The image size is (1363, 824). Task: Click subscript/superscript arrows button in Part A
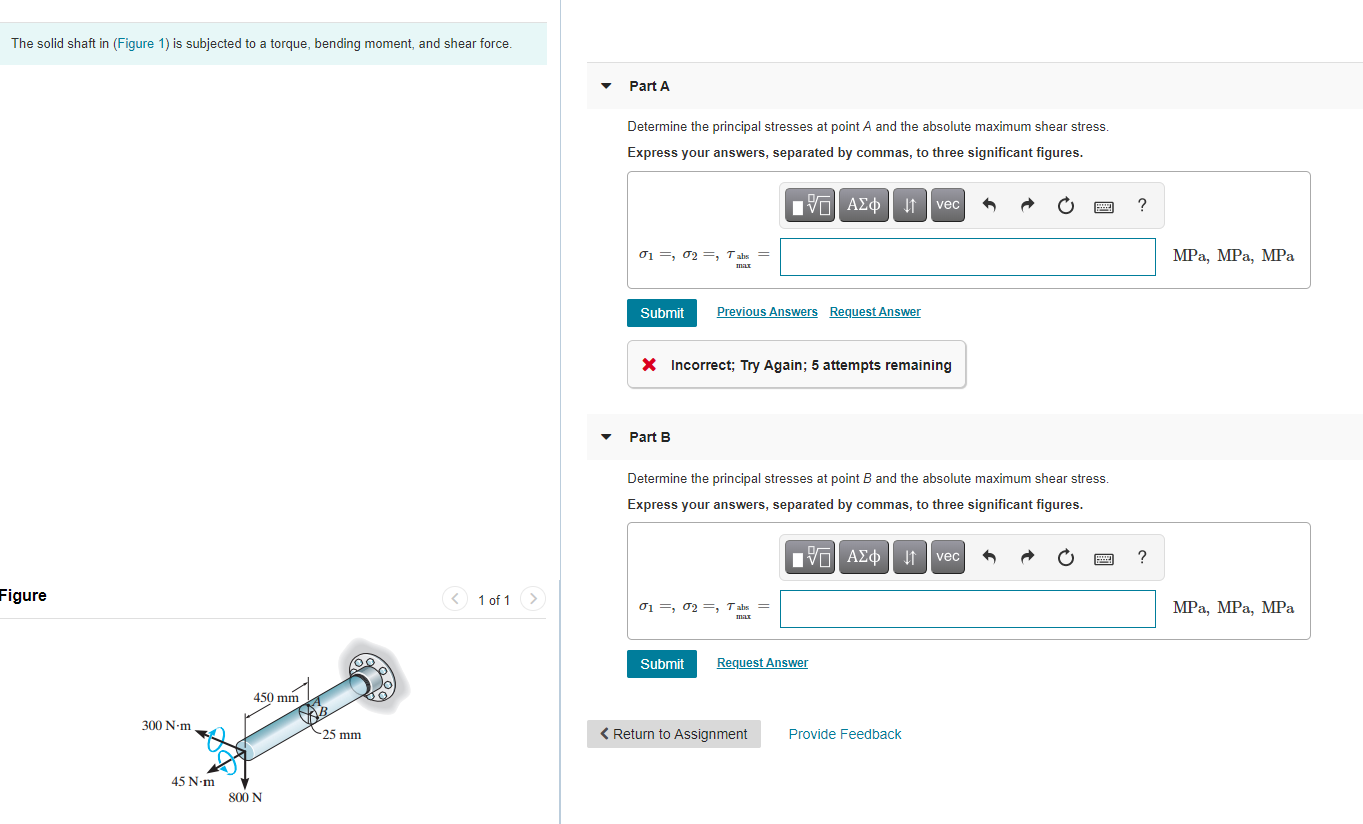click(x=909, y=205)
